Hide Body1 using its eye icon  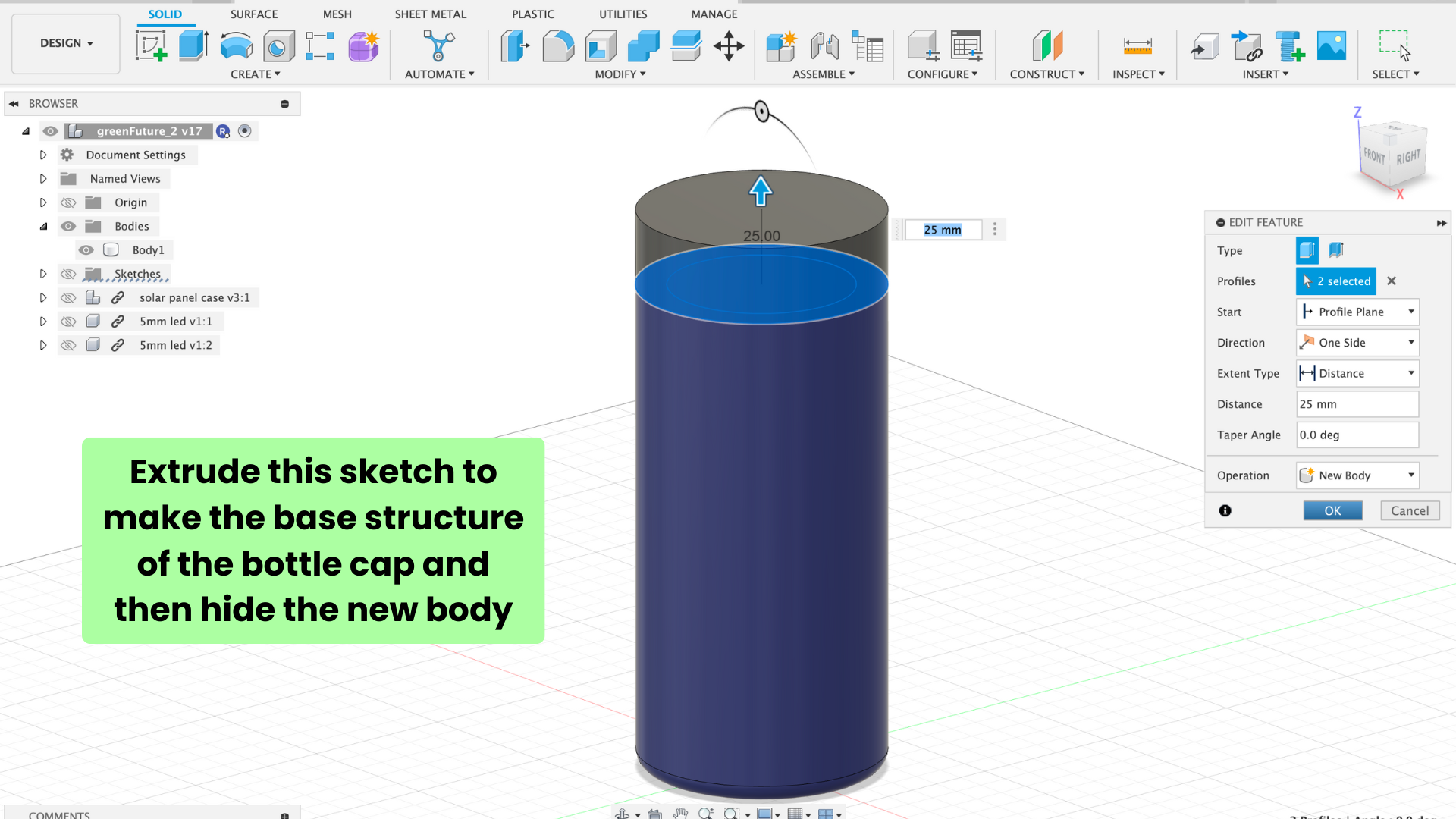(x=86, y=250)
